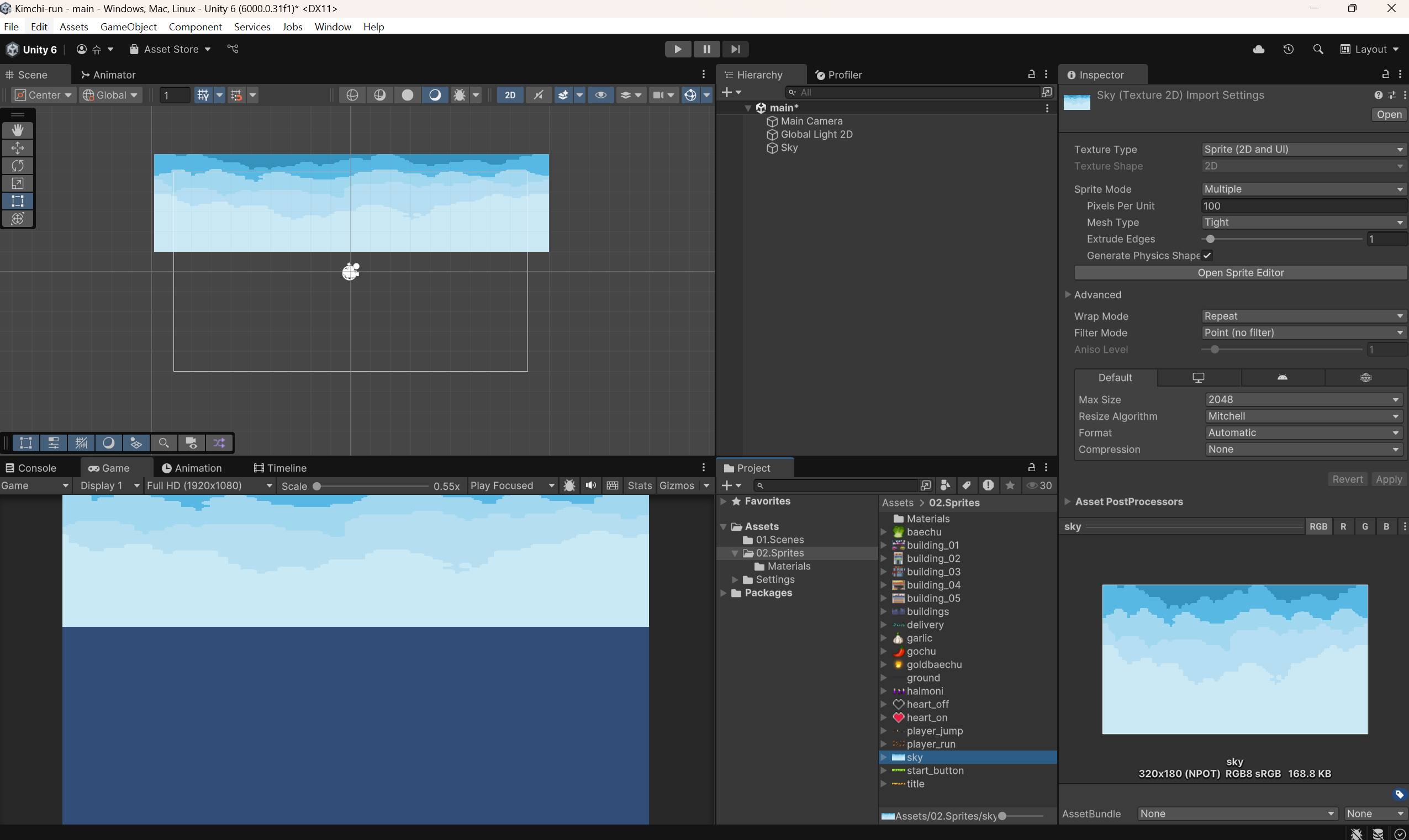Select the Rect Transform tool
Viewport: 1409px width, 840px height.
[18, 201]
